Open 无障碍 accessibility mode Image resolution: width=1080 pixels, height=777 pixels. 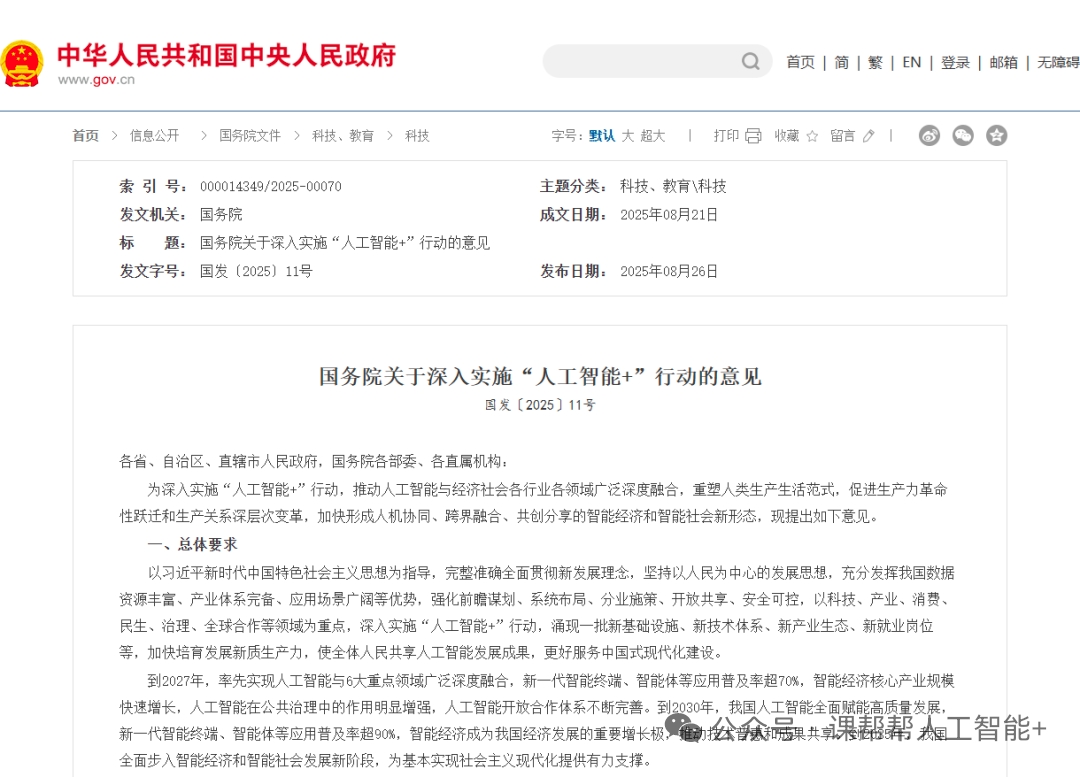[x=1058, y=62]
